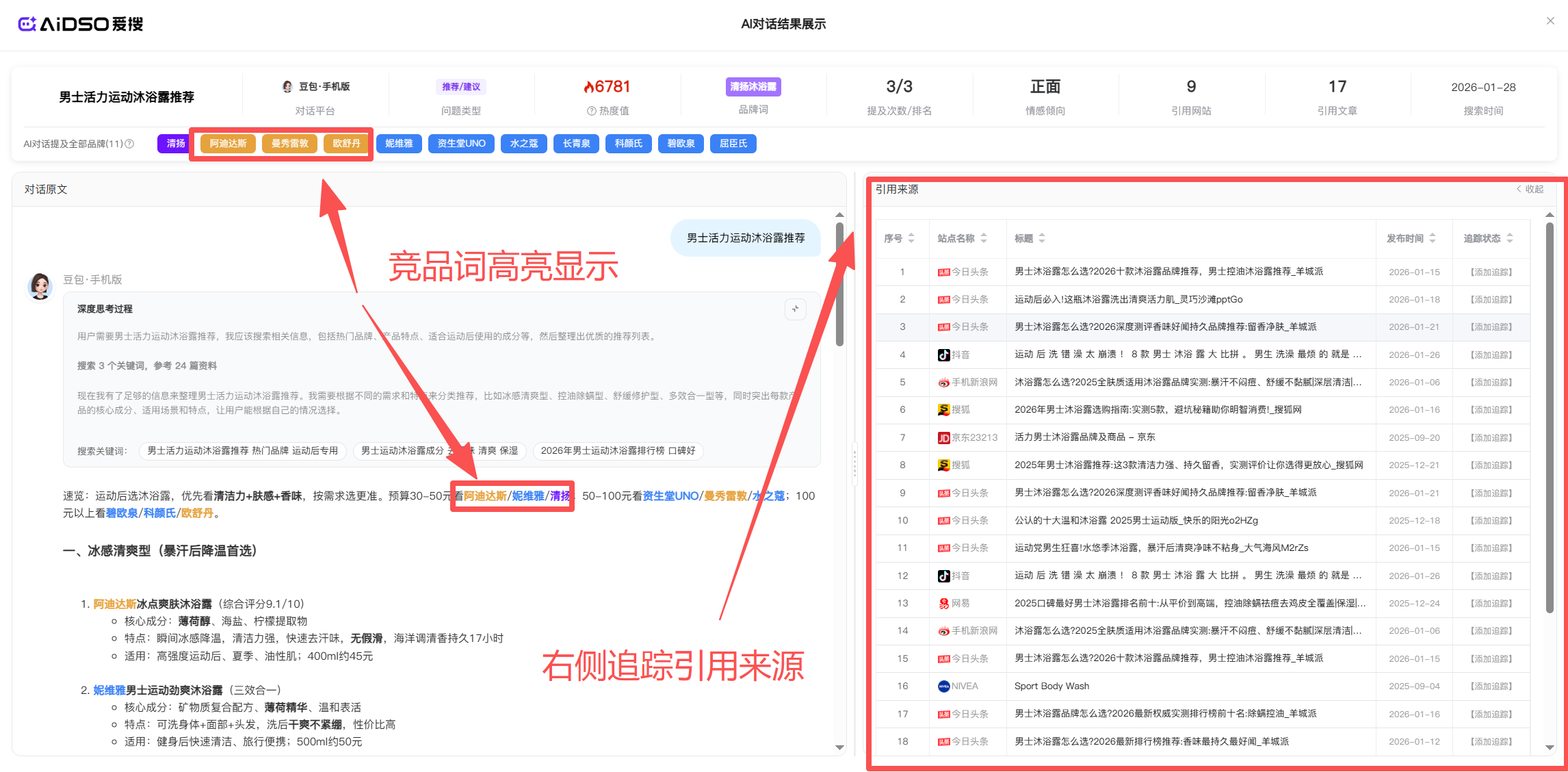Collapse the 引用来源 panel with 收起
The width and height of the screenshot is (1568, 772).
(1530, 190)
